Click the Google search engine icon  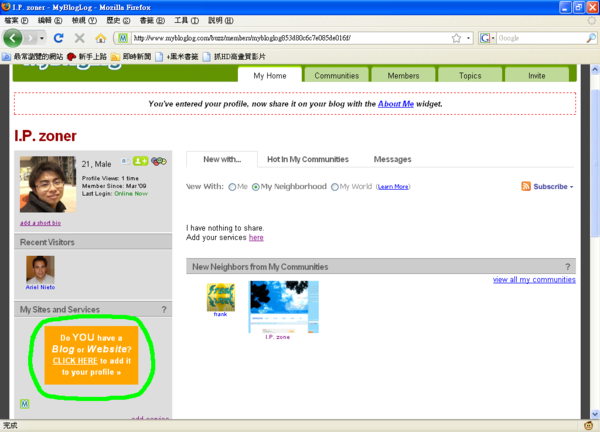[484, 38]
